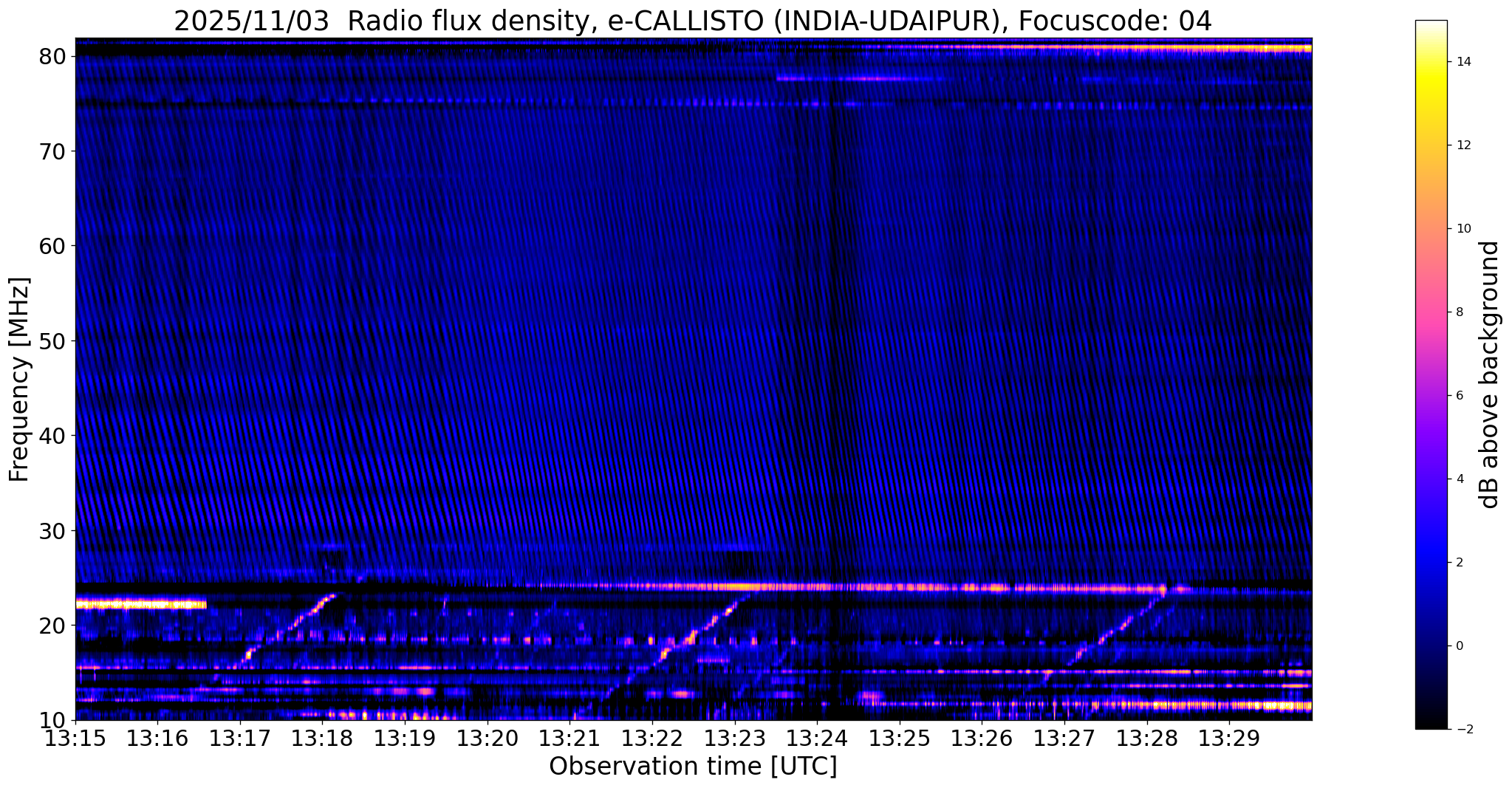Click the 13:19 time tick label
The height and width of the screenshot is (788, 1512).
tap(405, 739)
